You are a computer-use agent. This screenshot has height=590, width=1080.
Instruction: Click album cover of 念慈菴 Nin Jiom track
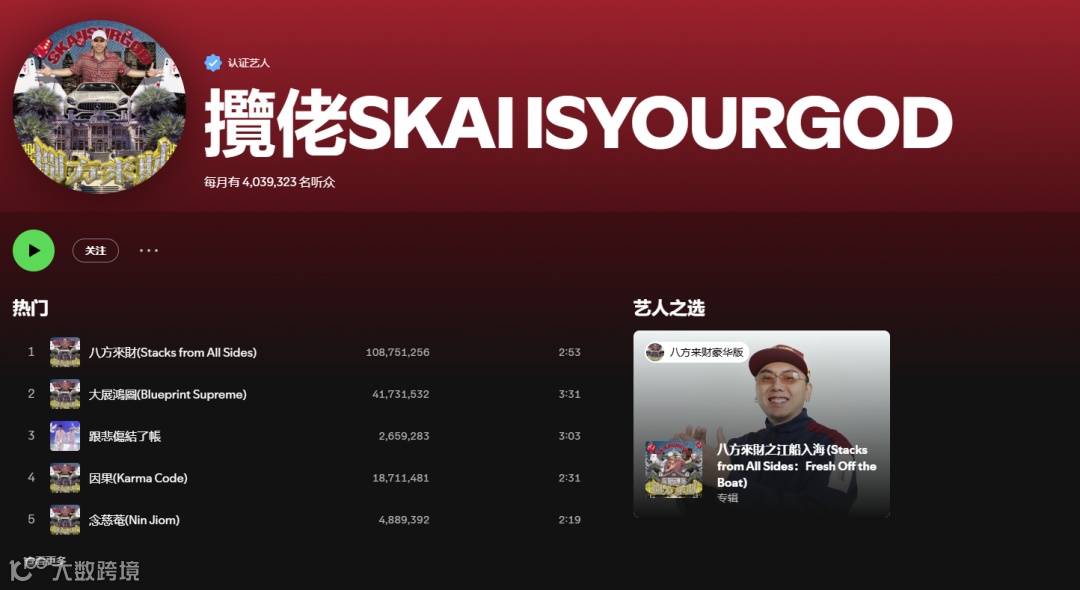[65, 520]
